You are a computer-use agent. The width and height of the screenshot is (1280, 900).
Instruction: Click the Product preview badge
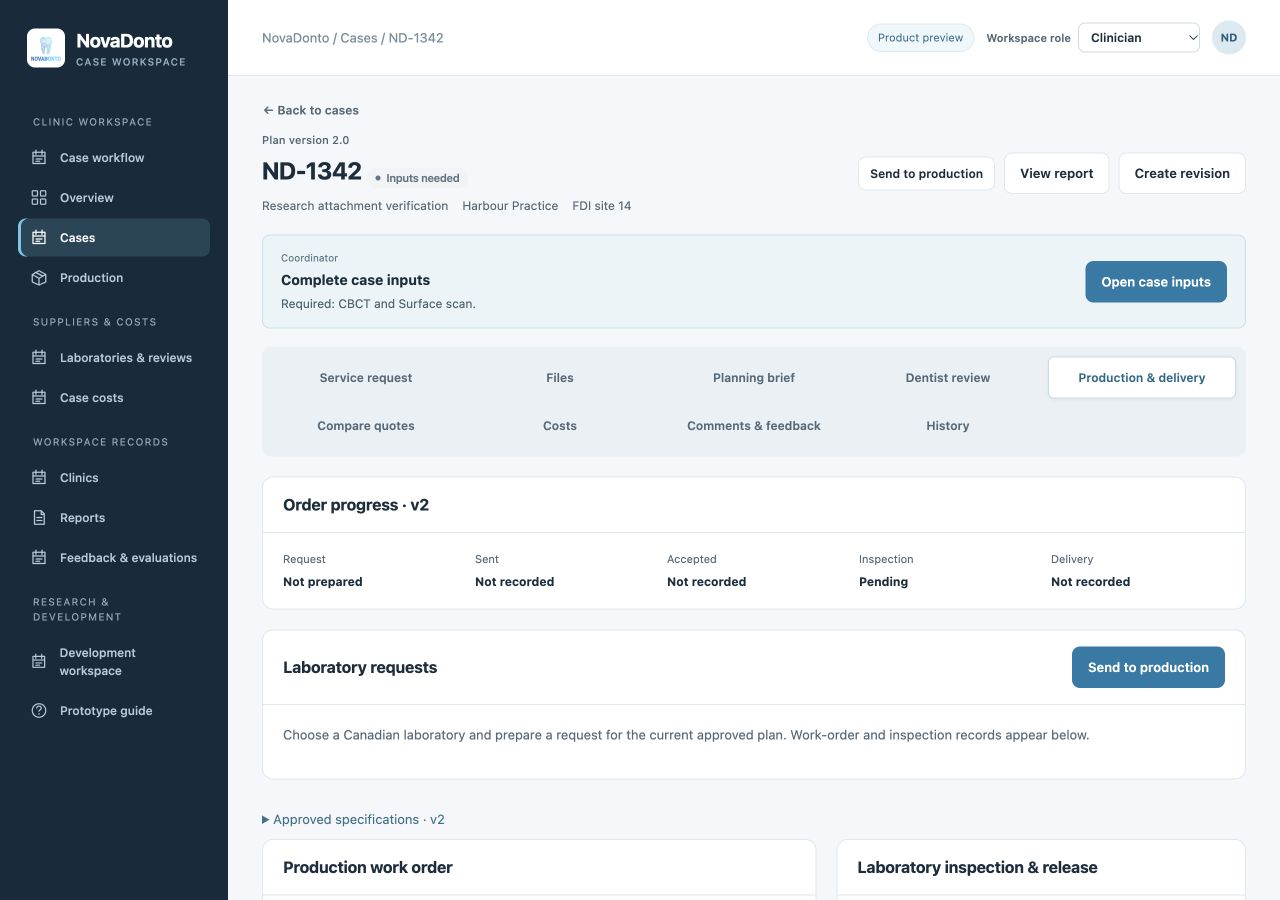coord(920,38)
